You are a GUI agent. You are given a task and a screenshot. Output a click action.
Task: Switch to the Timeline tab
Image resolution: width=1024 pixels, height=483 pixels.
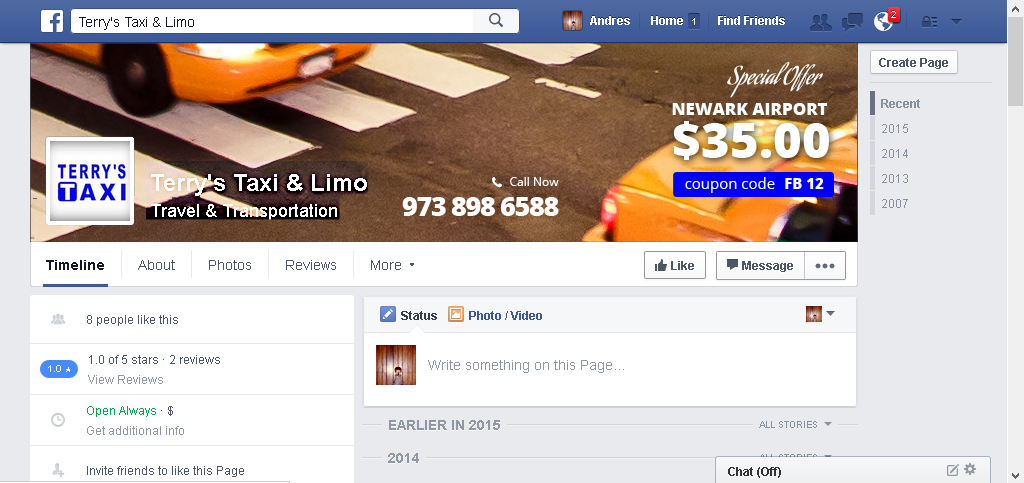[75, 265]
